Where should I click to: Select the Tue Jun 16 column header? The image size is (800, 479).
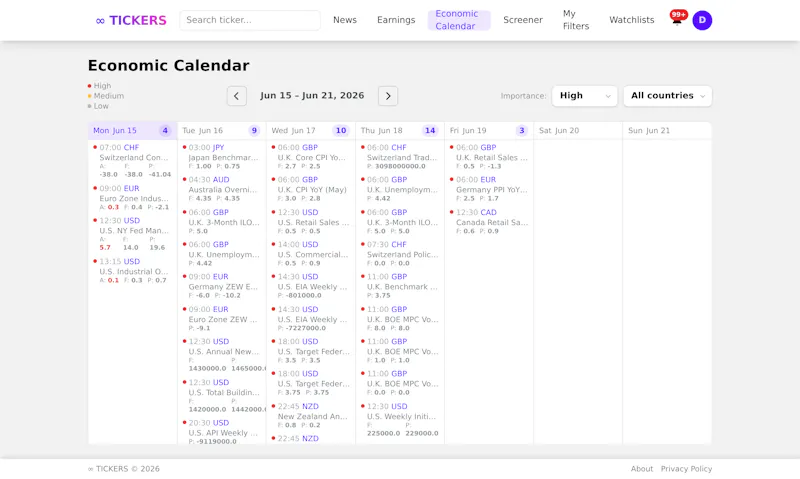point(221,131)
